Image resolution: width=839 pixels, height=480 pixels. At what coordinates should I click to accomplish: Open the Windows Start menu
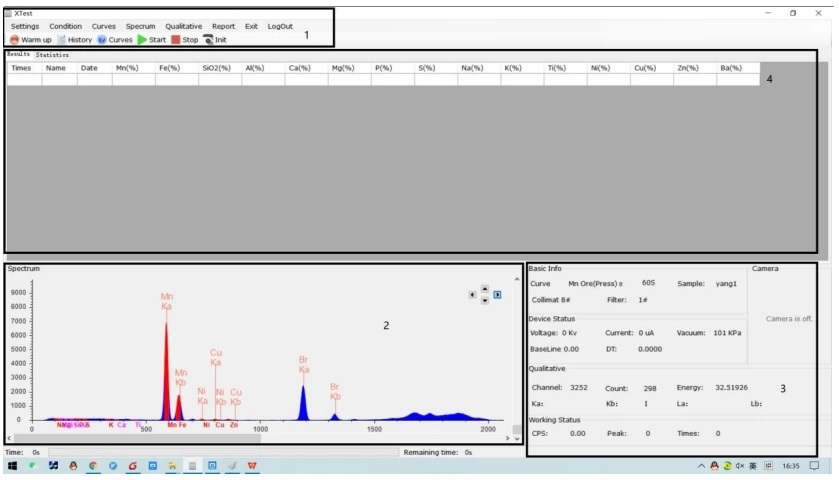pyautogui.click(x=11, y=466)
